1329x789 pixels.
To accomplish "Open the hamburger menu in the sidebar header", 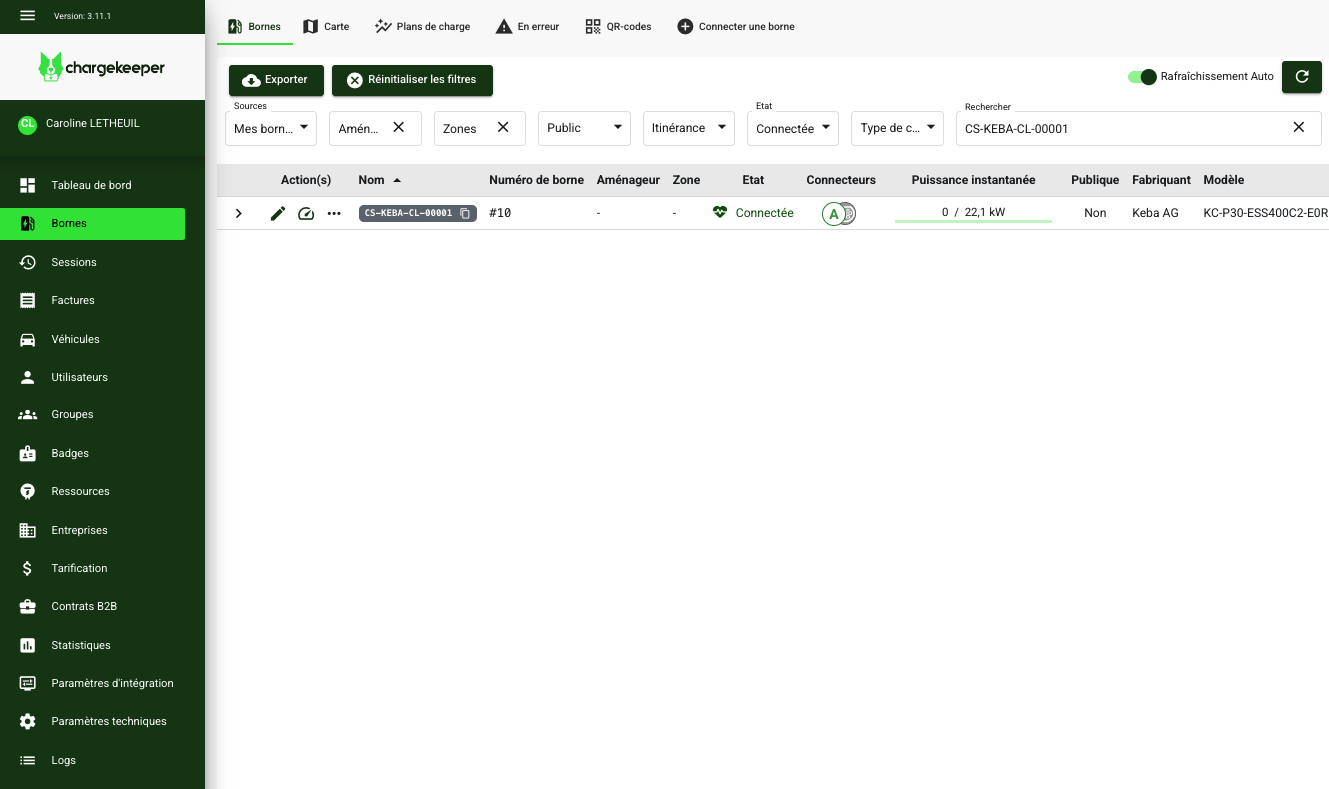I will (27, 15).
